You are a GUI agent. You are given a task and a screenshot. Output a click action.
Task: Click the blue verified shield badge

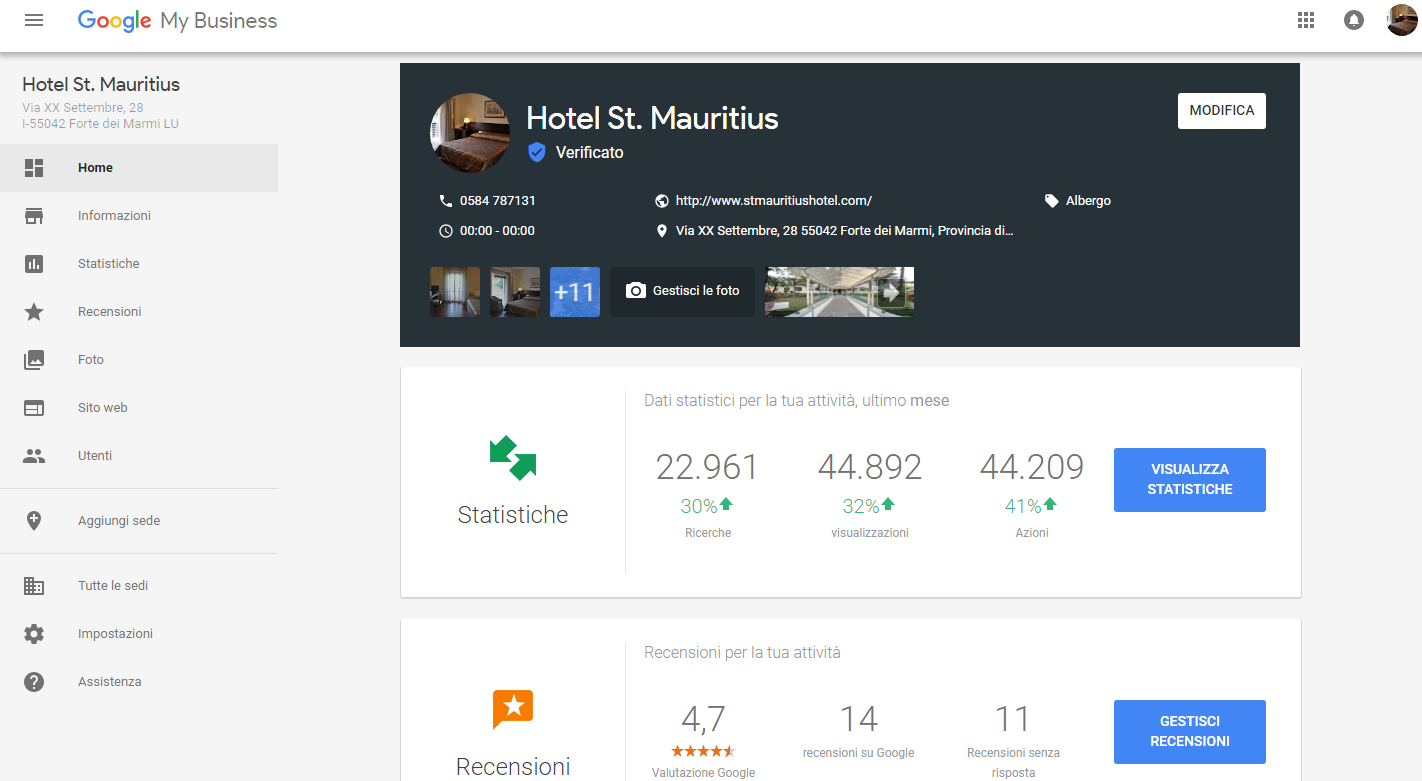click(537, 152)
